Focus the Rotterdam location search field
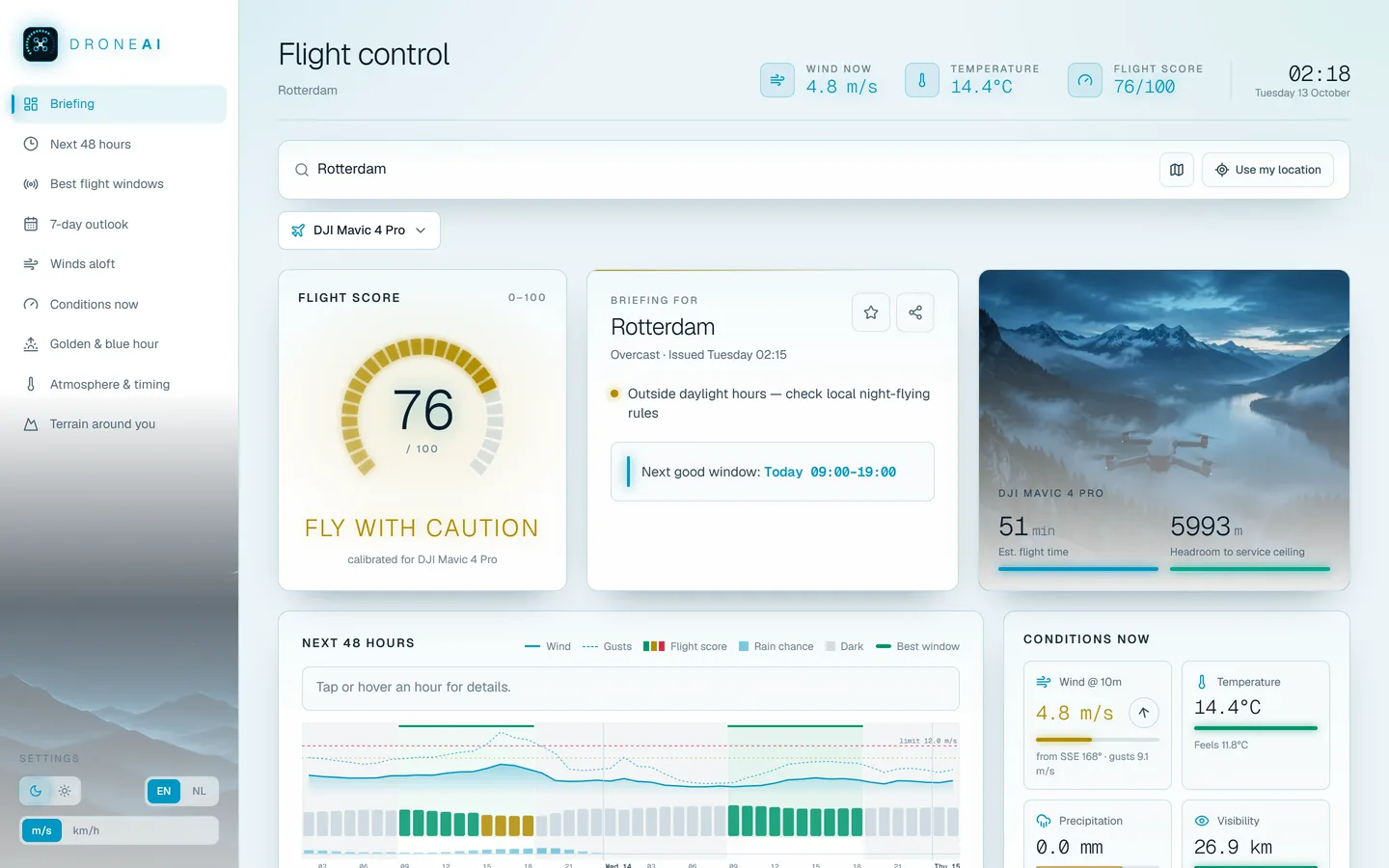1389x868 pixels. coord(733,169)
